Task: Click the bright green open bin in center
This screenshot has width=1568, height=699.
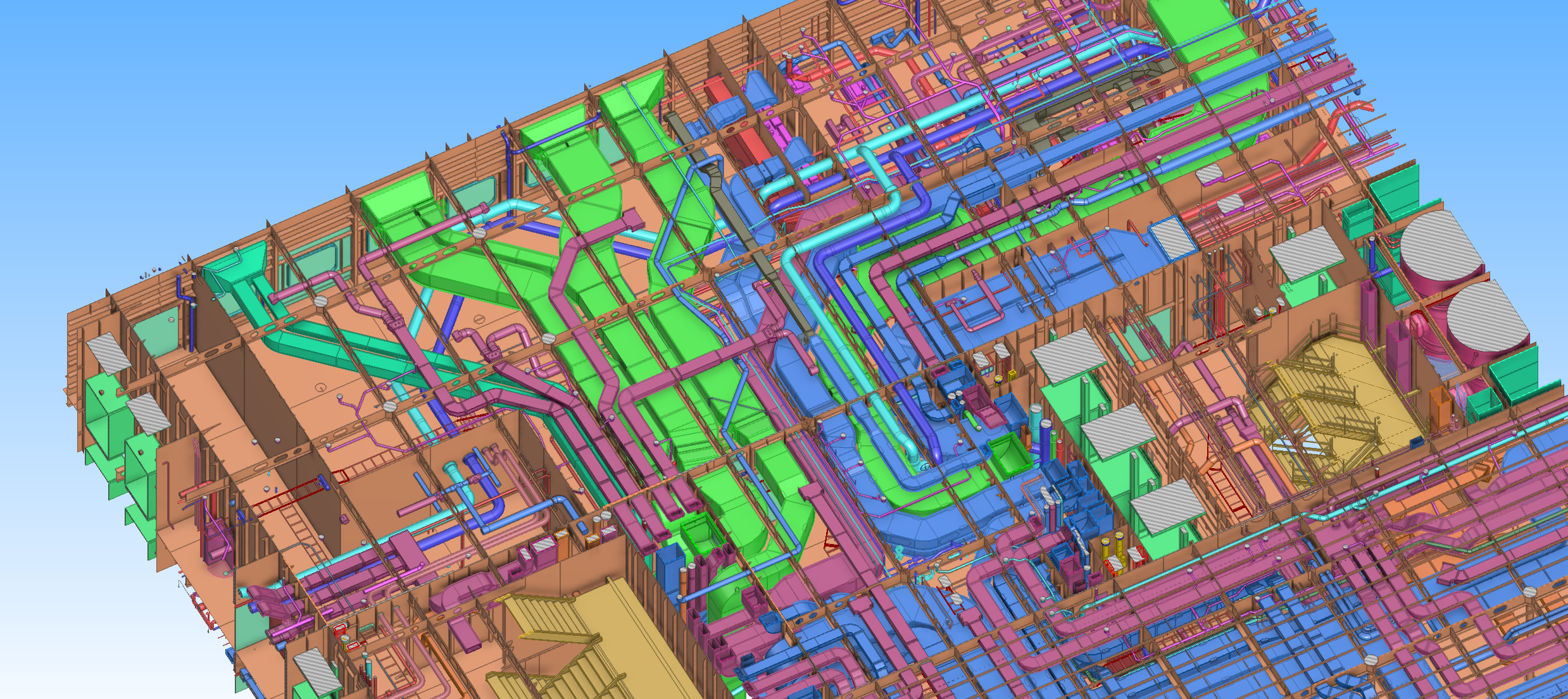Action: [1011, 455]
